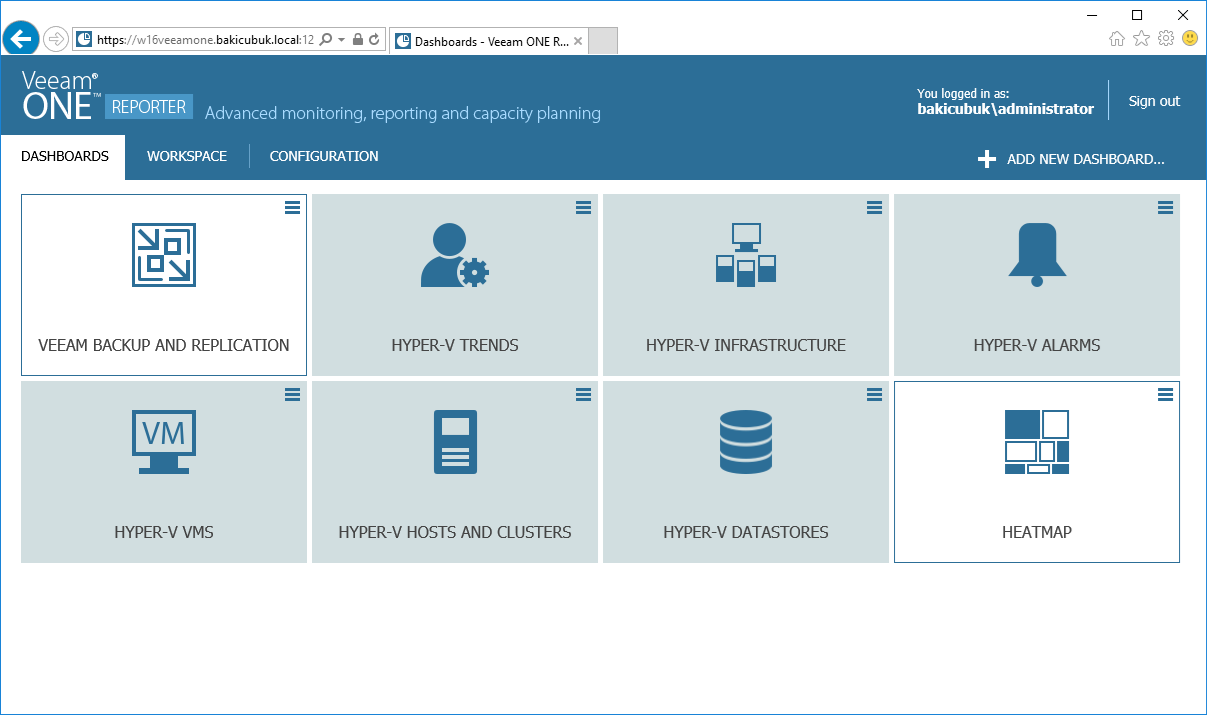Open menu on Hyper-V Infrastructure tile
The width and height of the screenshot is (1207, 715).
tap(874, 207)
